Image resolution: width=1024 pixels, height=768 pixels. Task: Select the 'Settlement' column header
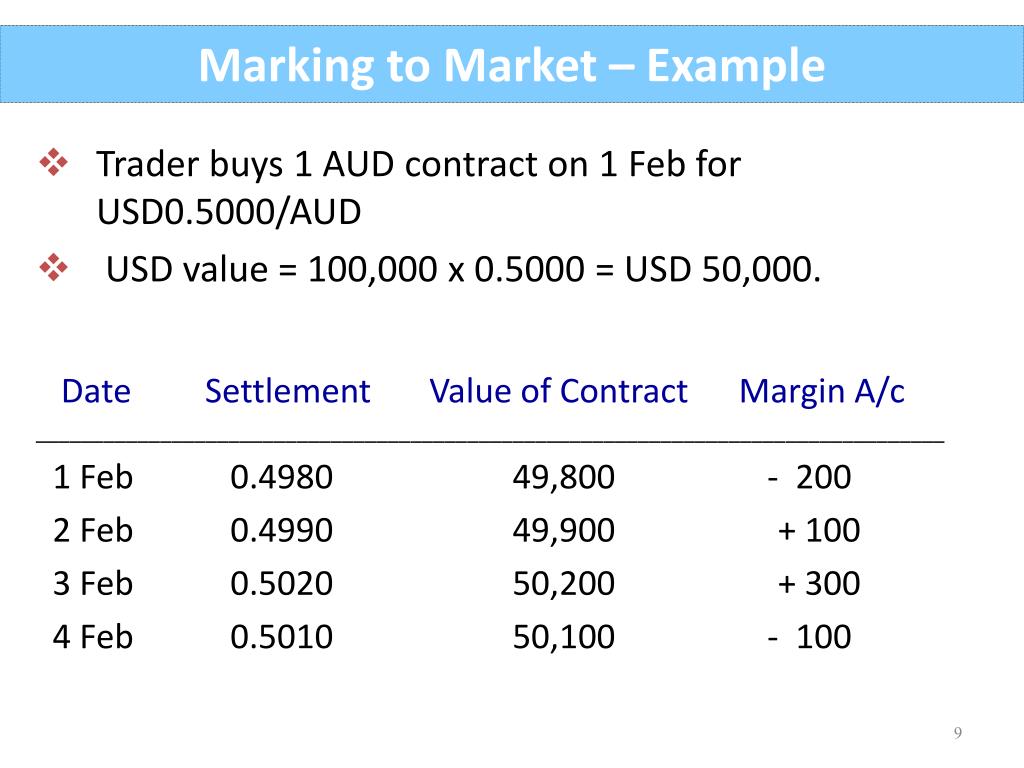[x=287, y=391]
